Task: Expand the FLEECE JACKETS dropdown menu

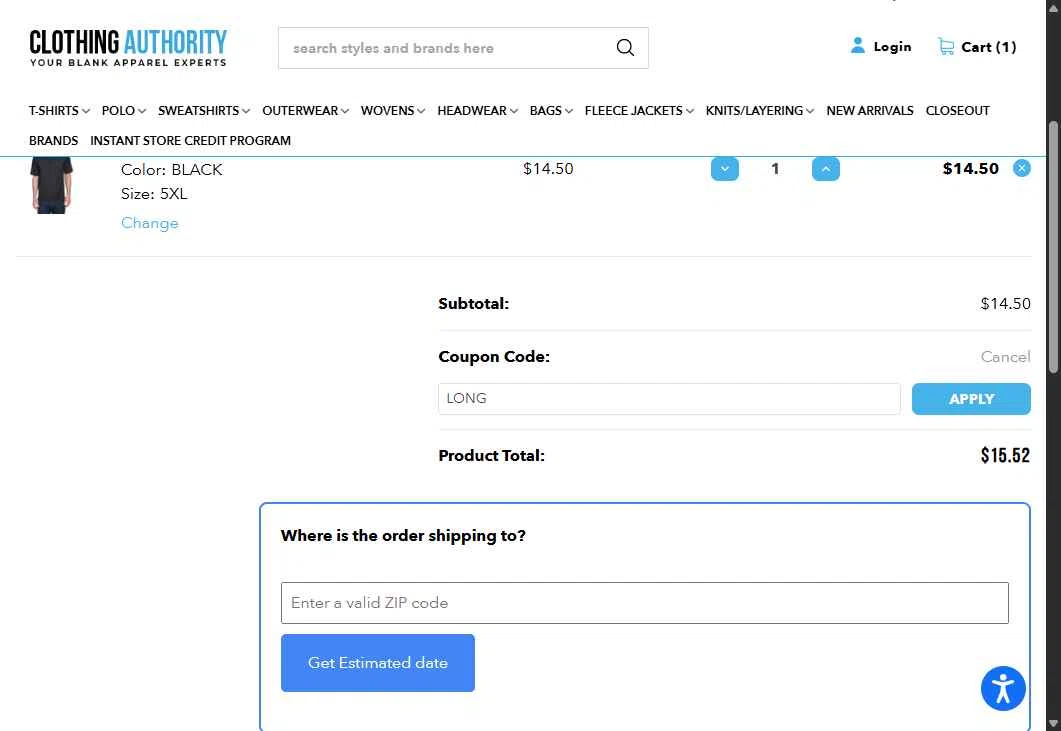Action: pyautogui.click(x=639, y=110)
